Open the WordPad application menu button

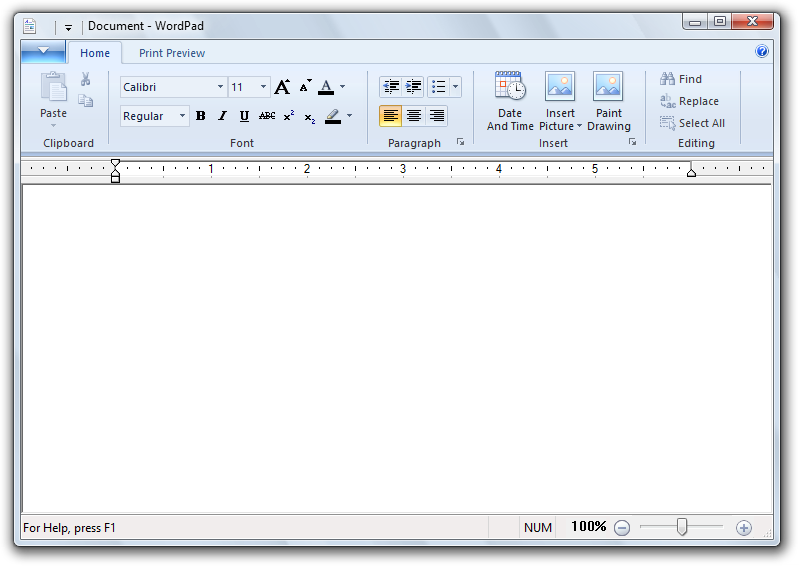pyautogui.click(x=43, y=52)
